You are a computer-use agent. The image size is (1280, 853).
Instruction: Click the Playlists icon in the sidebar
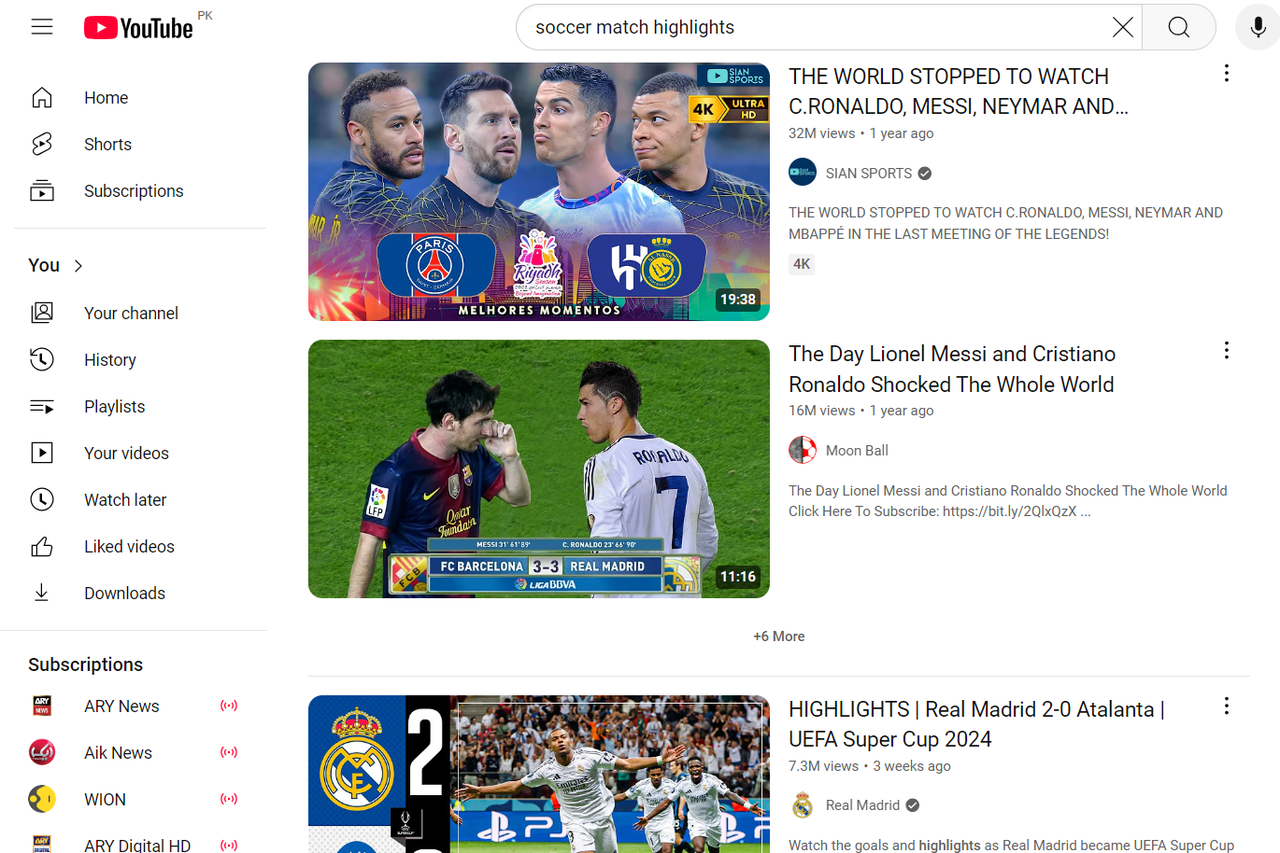[x=41, y=406]
